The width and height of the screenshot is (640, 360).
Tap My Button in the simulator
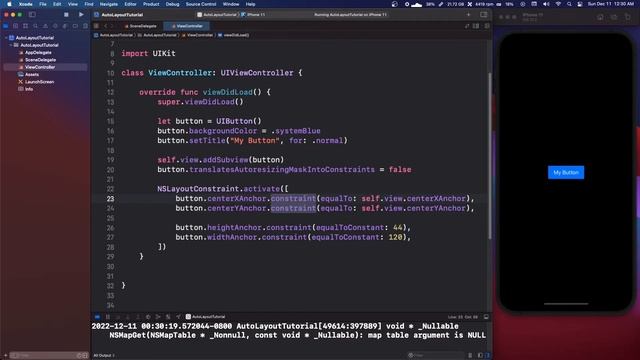tap(566, 172)
